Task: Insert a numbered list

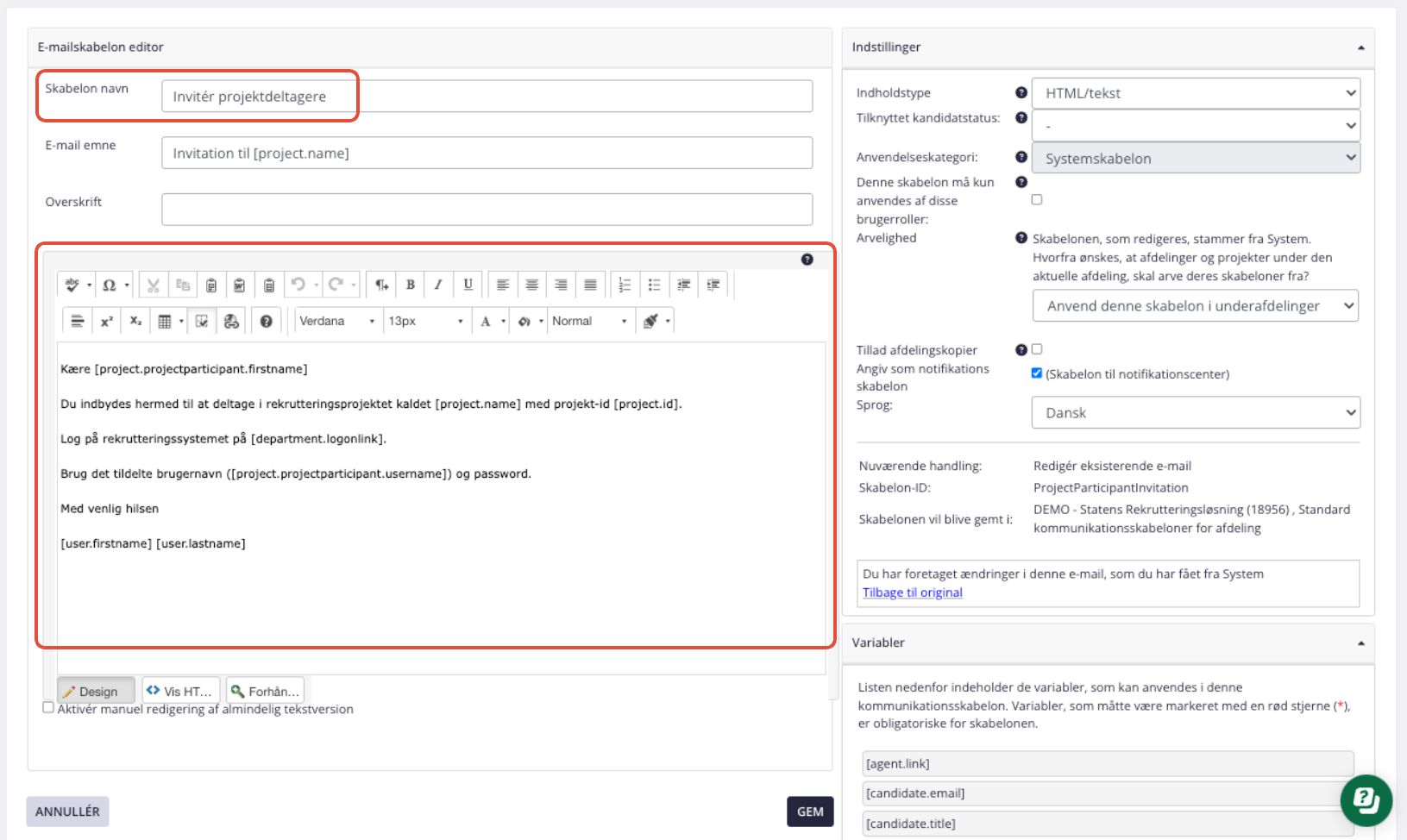Action: coord(625,285)
